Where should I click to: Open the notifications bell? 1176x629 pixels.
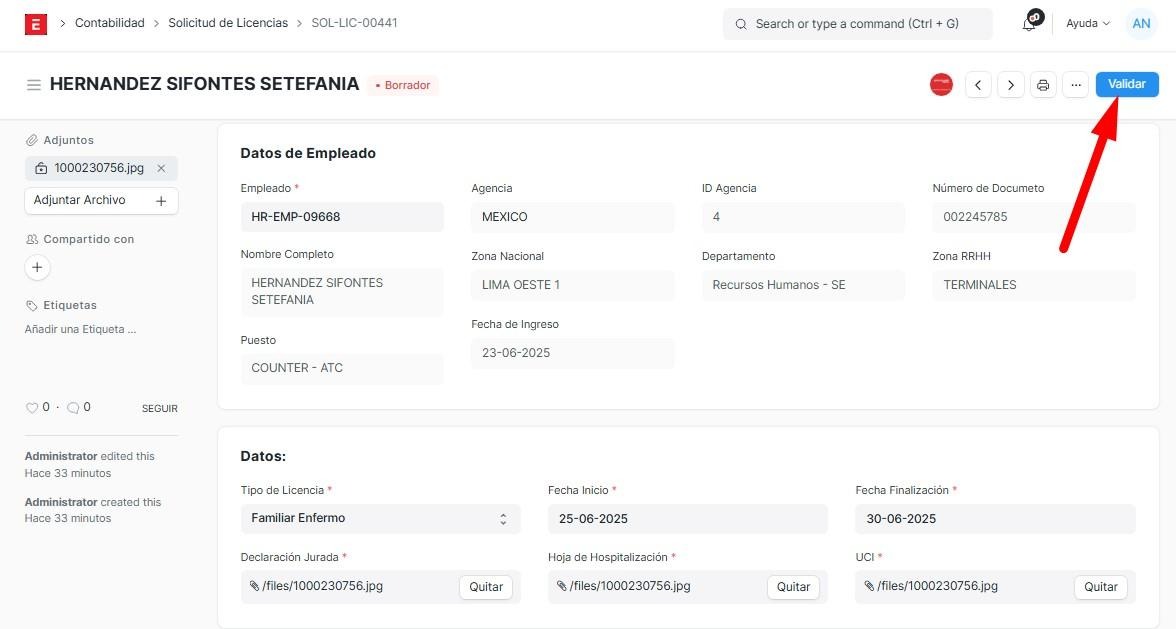[1029, 24]
